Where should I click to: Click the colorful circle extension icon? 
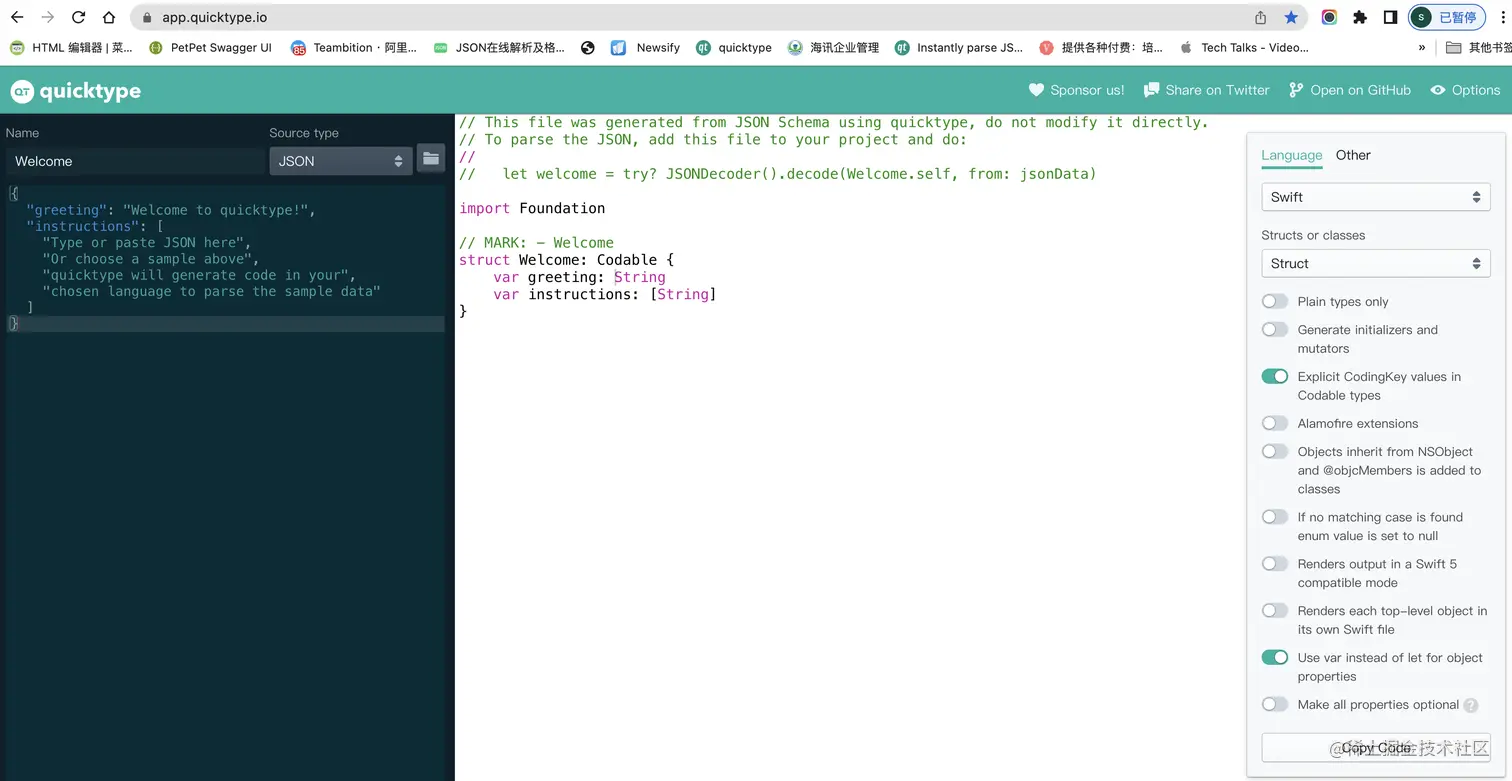click(1329, 17)
